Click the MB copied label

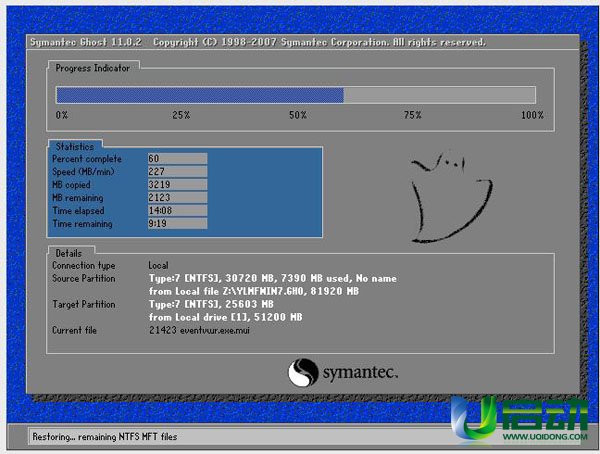(x=71, y=185)
